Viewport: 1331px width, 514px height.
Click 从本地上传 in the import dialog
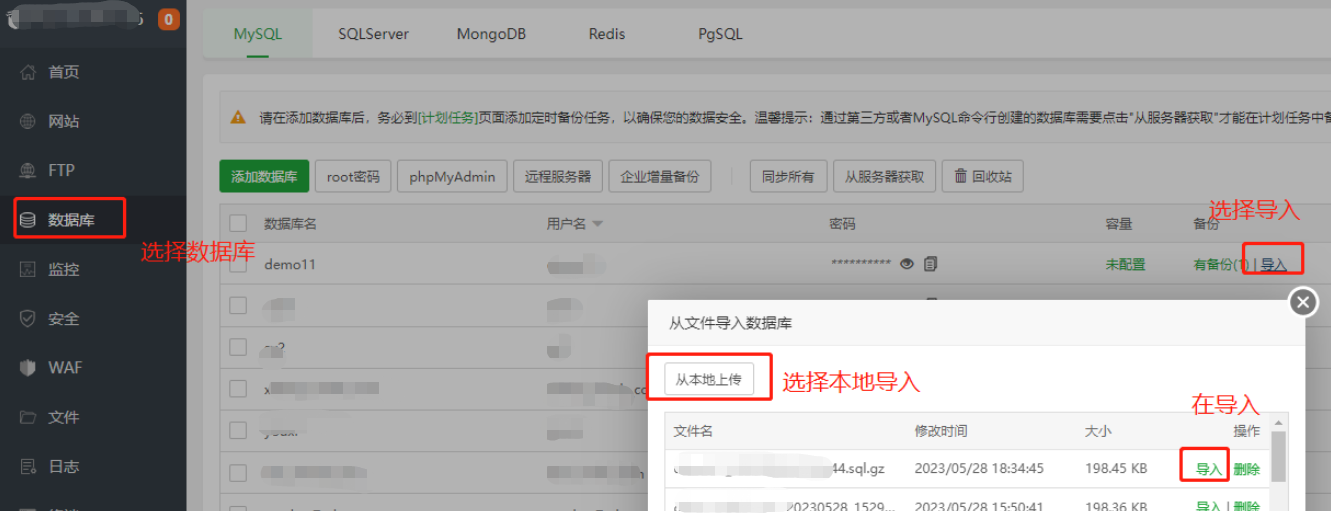click(708, 379)
